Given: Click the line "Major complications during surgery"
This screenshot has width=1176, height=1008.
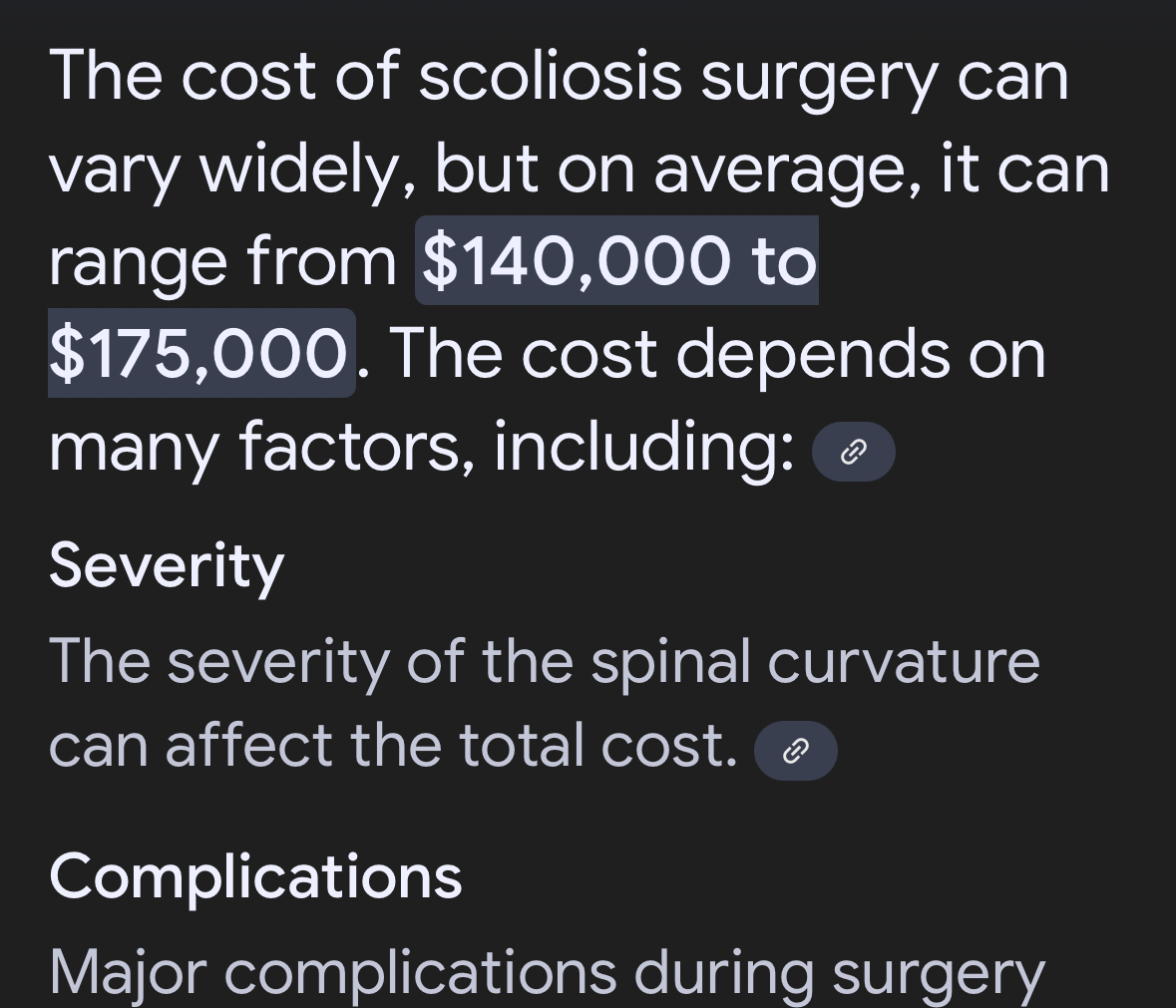Looking at the screenshot, I should tap(547, 972).
